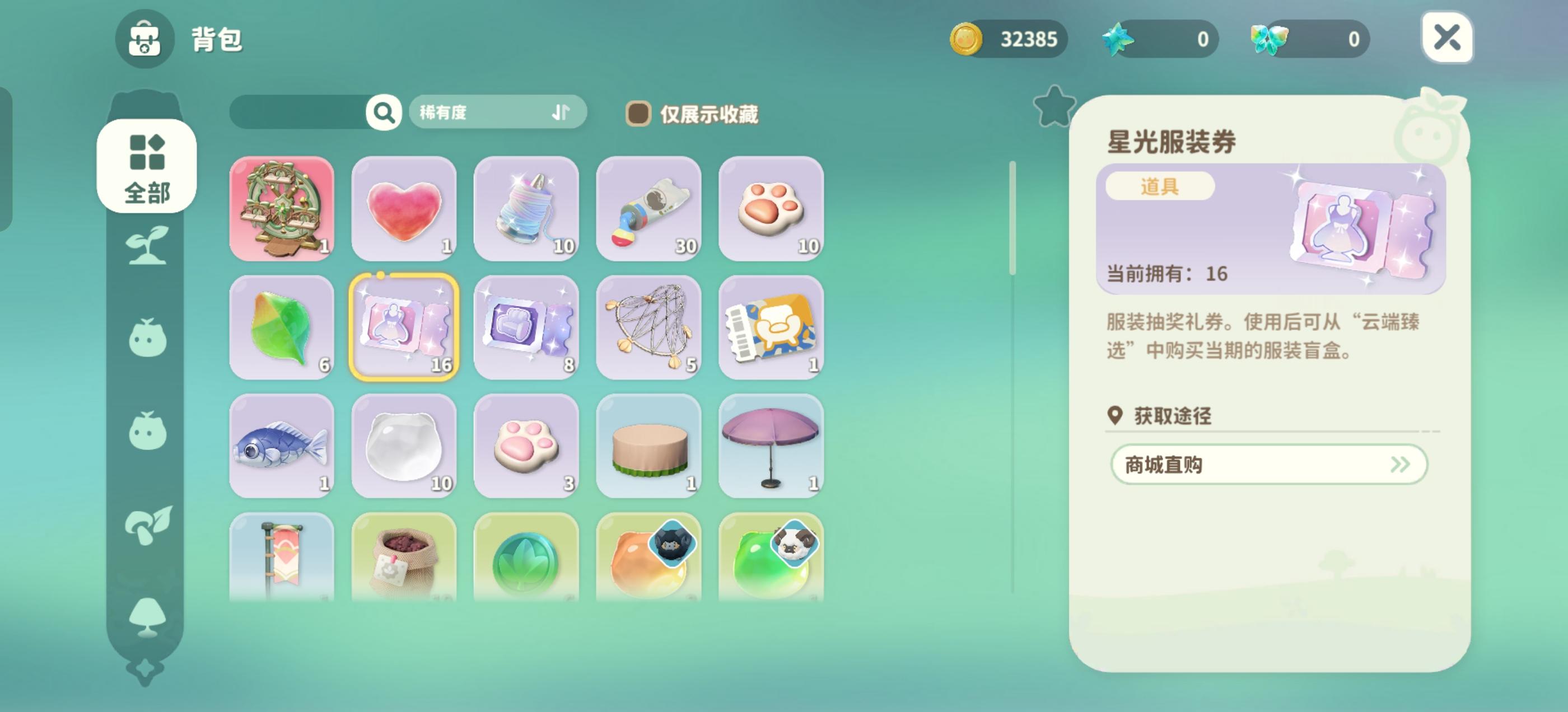
Task: Favorite the item with the star icon
Action: pyautogui.click(x=1054, y=106)
